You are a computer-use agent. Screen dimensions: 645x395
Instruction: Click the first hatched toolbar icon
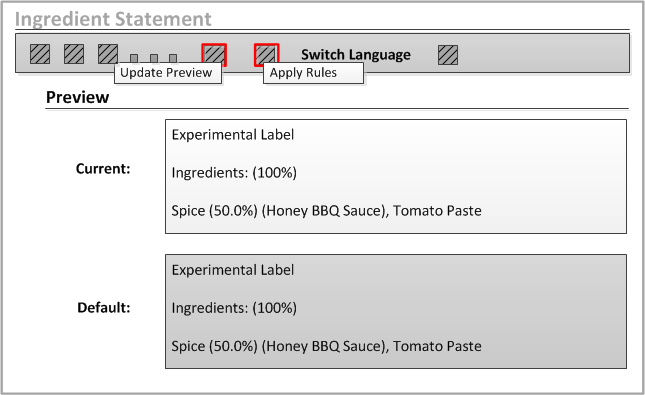(x=40, y=54)
